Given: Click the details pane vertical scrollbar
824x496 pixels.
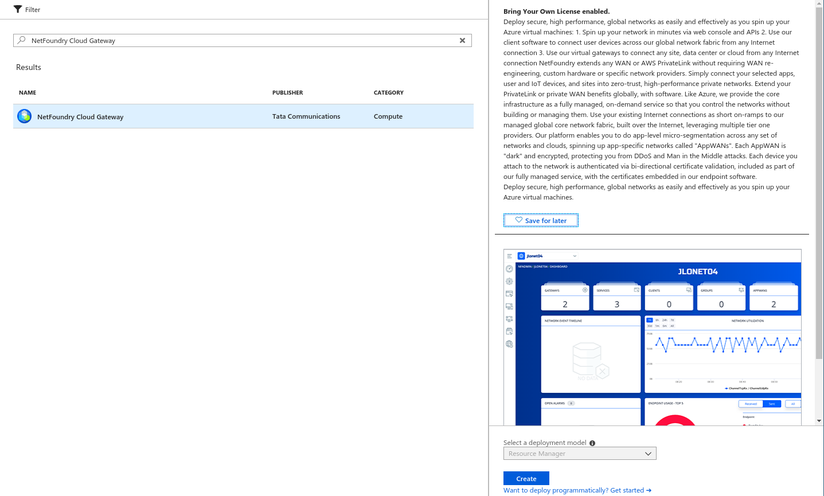Looking at the screenshot, I should tap(819, 181).
